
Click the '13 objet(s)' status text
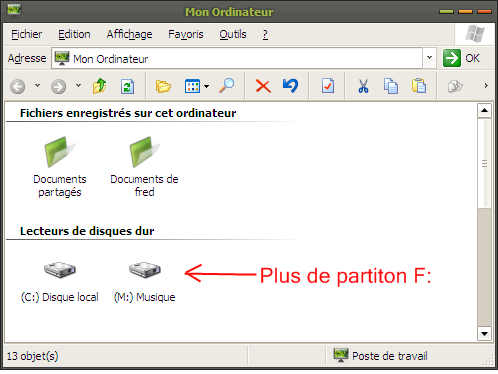pyautogui.click(x=33, y=356)
